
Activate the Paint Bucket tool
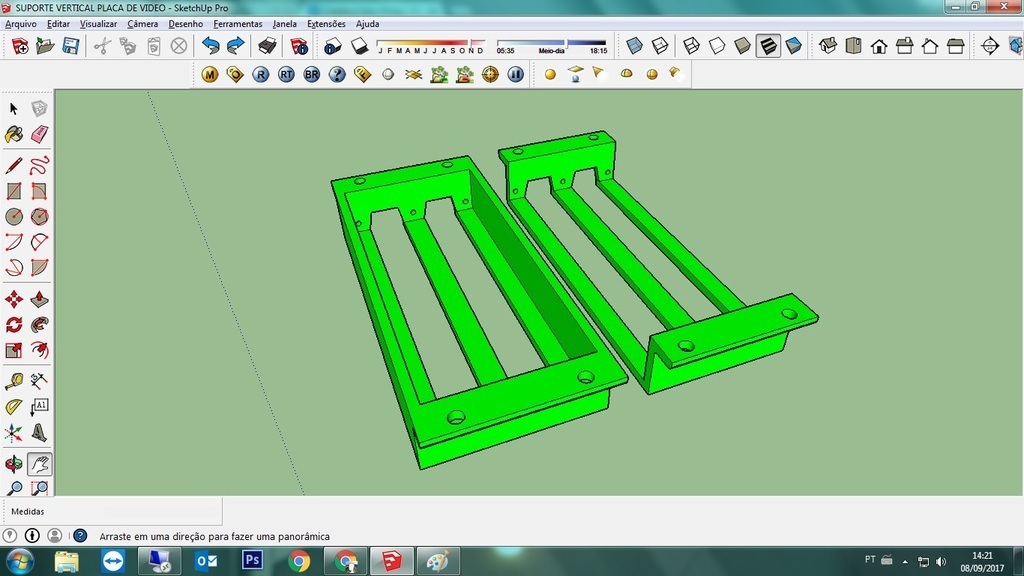14,133
